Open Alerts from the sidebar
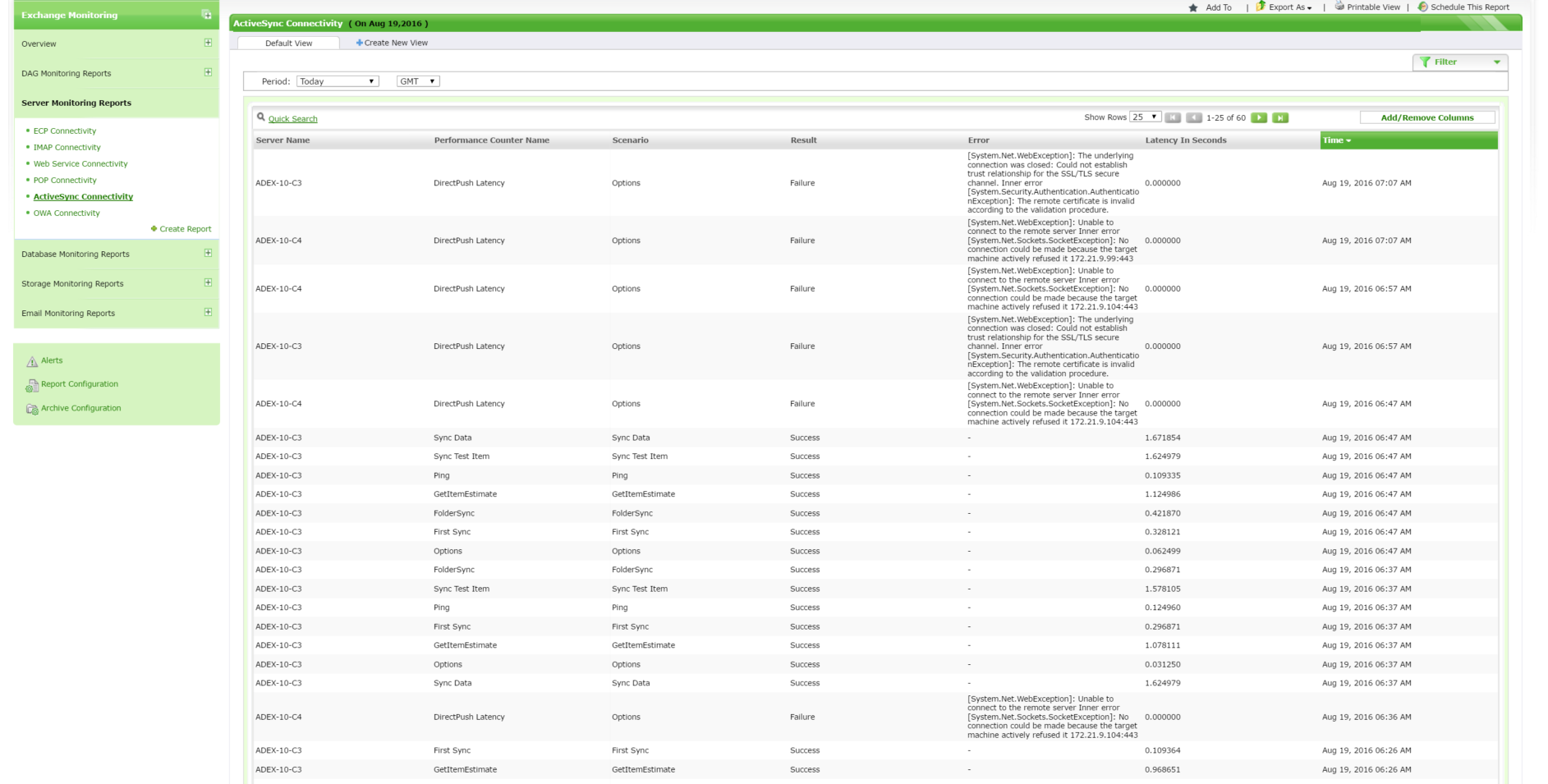 pos(51,360)
